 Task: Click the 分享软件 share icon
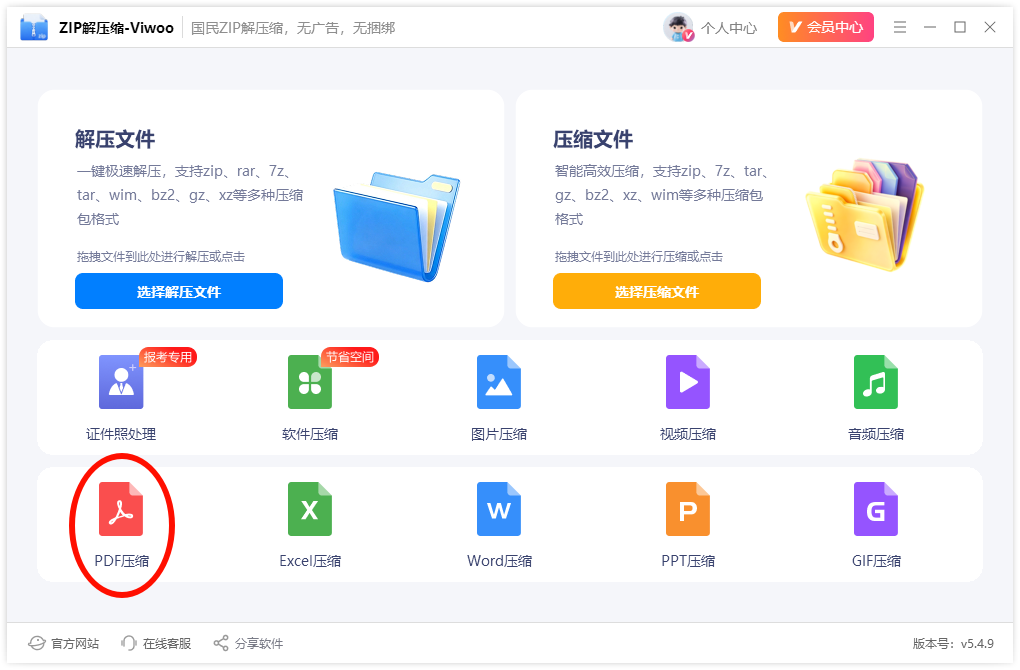[x=221, y=643]
